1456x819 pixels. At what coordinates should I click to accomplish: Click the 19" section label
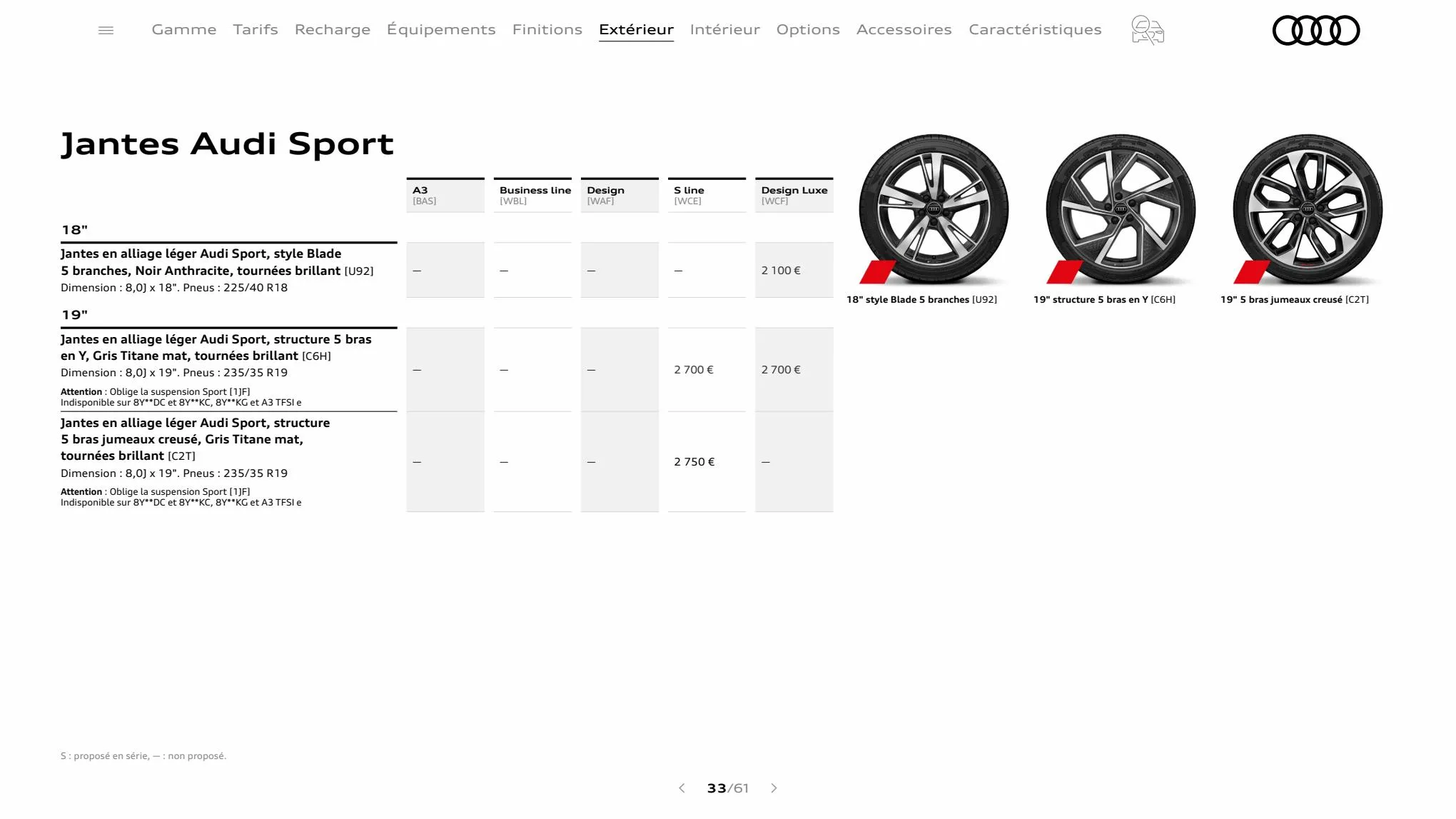[x=74, y=315]
